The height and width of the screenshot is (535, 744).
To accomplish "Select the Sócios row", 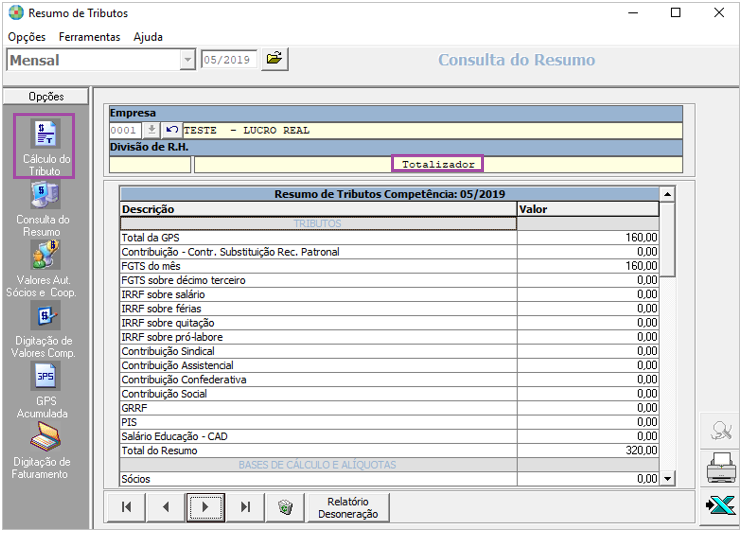I will 389,479.
